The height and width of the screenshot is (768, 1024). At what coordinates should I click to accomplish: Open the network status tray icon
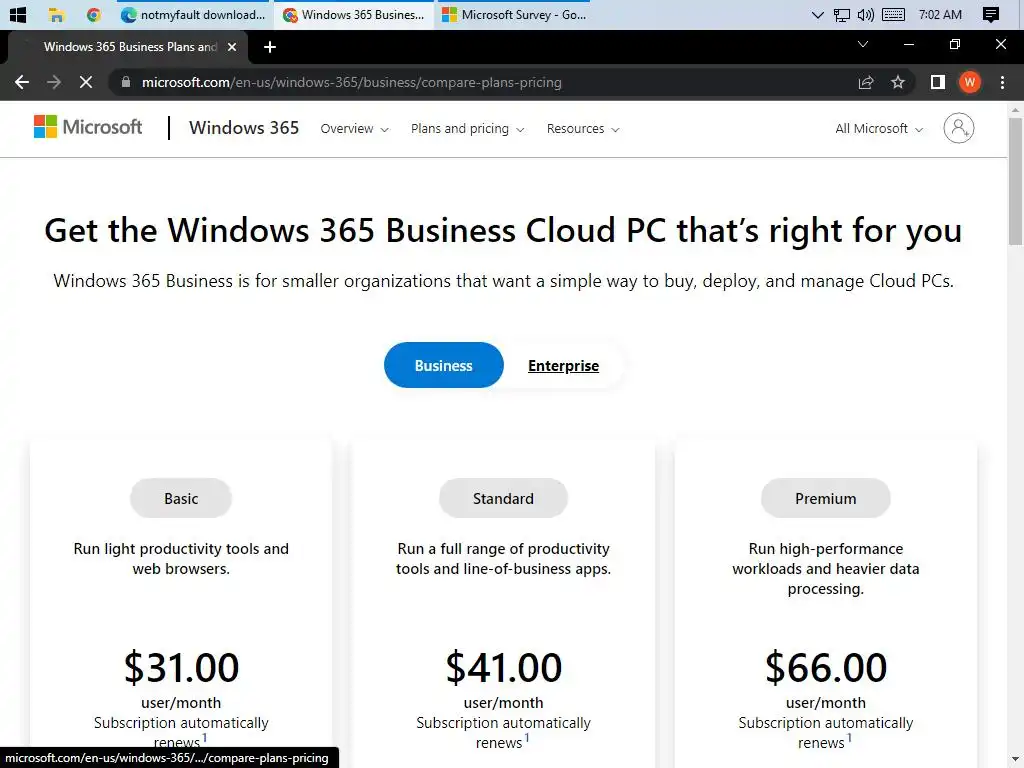[842, 14]
